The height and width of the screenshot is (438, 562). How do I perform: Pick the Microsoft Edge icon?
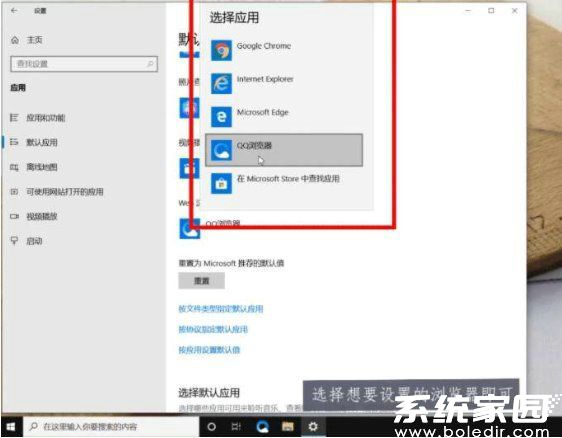click(x=221, y=117)
